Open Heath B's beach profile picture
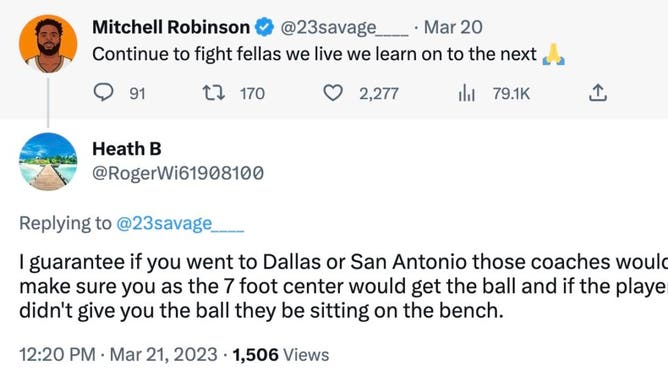 click(x=48, y=161)
